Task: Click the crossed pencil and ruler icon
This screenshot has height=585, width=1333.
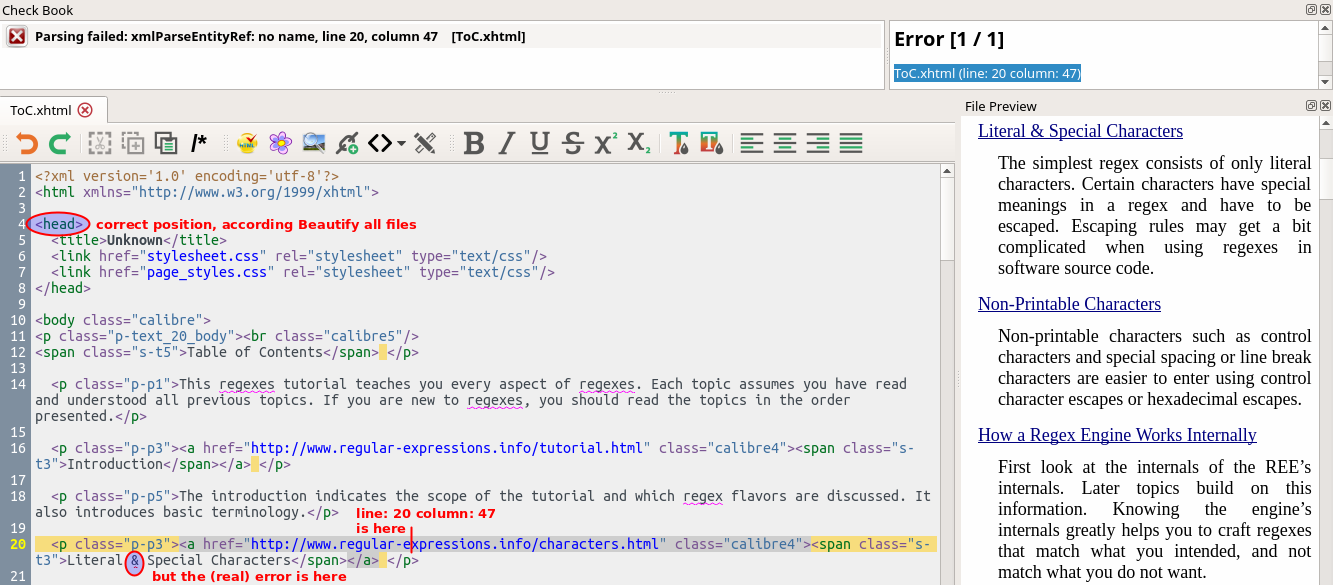Action: tap(425, 143)
